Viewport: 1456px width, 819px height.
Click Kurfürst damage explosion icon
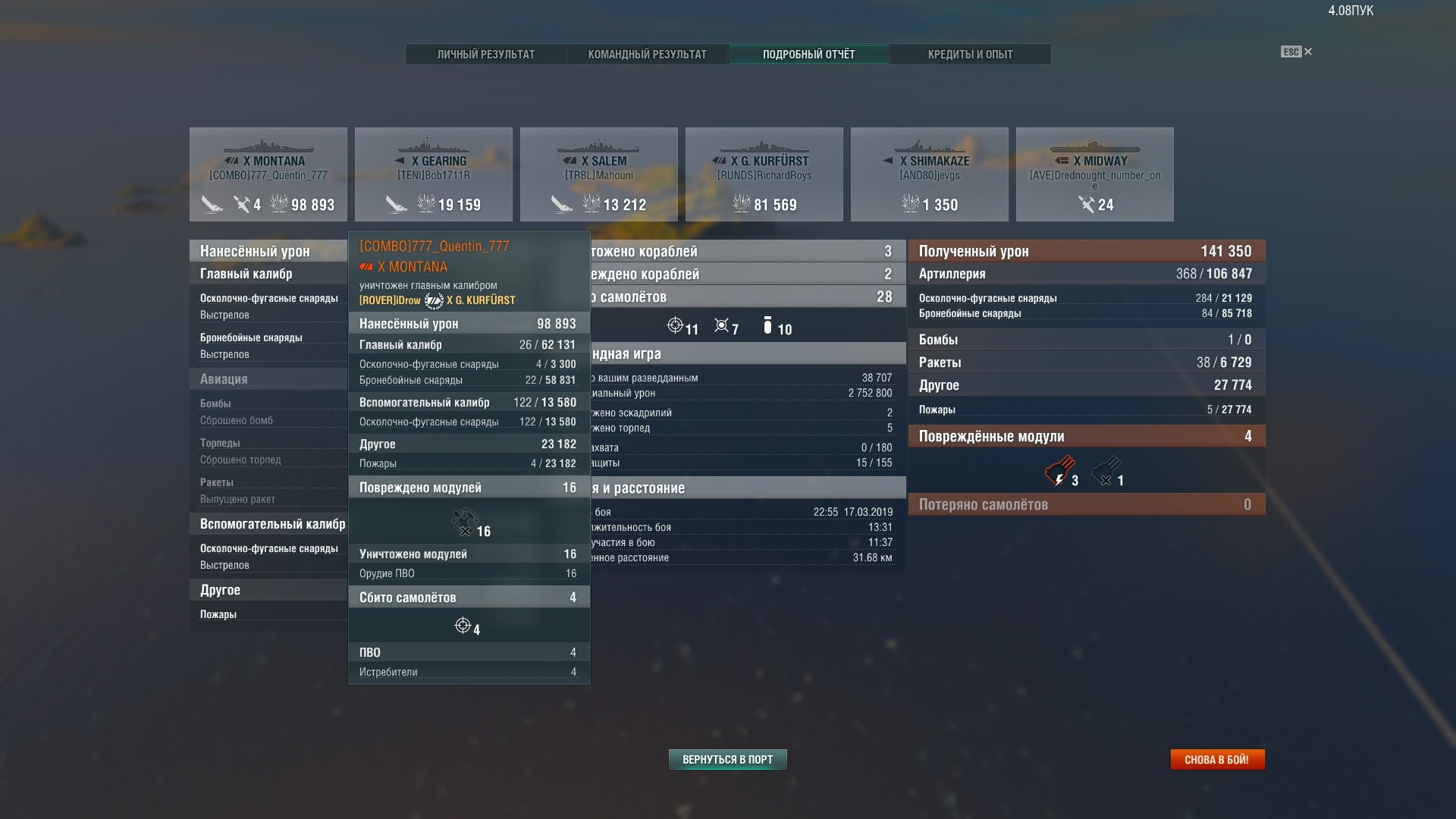pos(741,204)
